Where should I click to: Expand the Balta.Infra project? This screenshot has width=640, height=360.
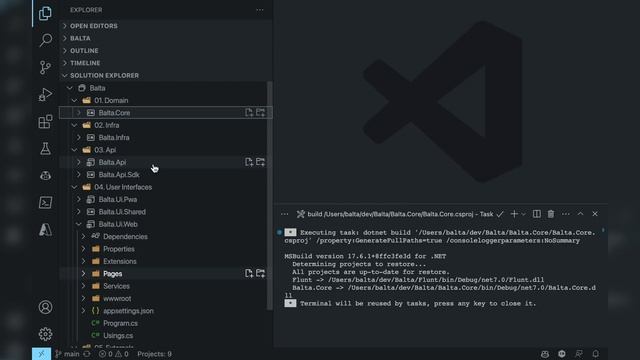point(79,138)
